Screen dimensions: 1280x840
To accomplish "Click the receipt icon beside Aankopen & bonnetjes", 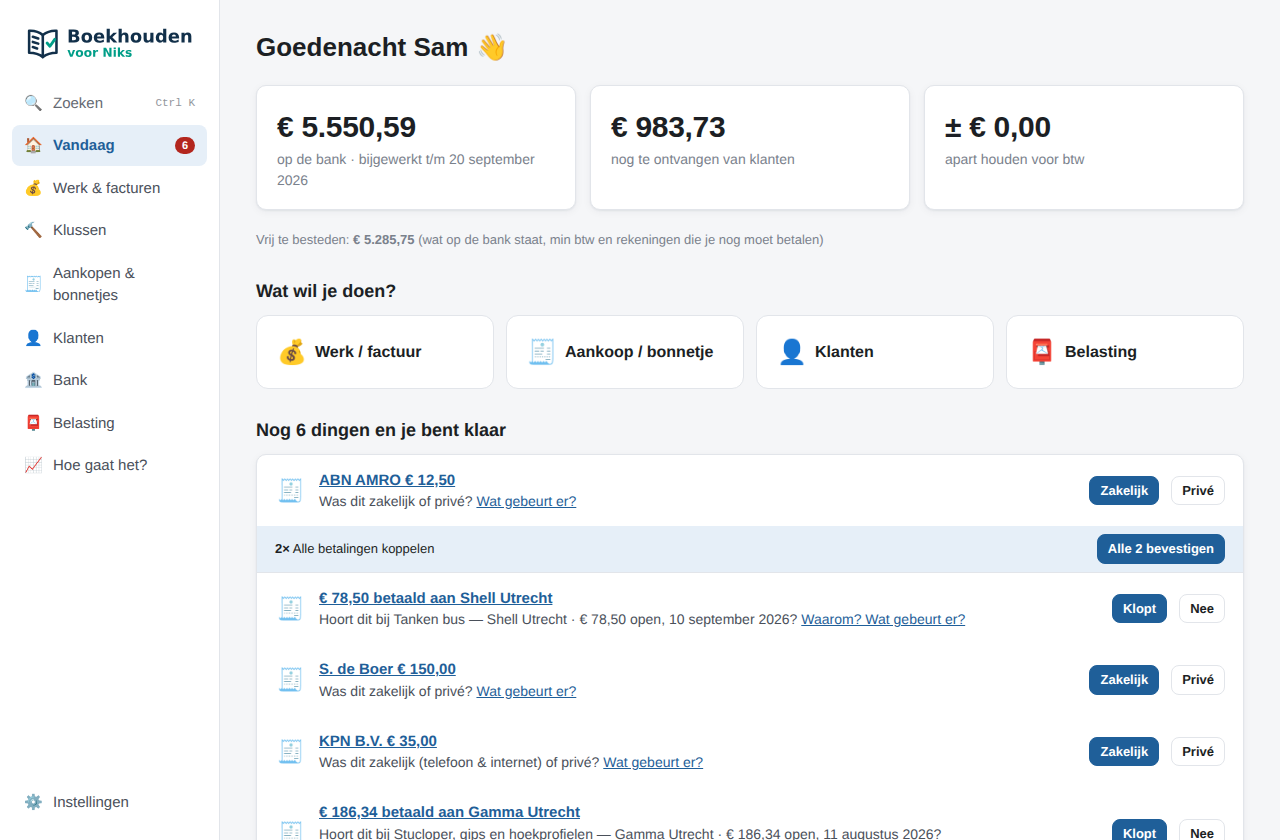I will pyautogui.click(x=33, y=284).
